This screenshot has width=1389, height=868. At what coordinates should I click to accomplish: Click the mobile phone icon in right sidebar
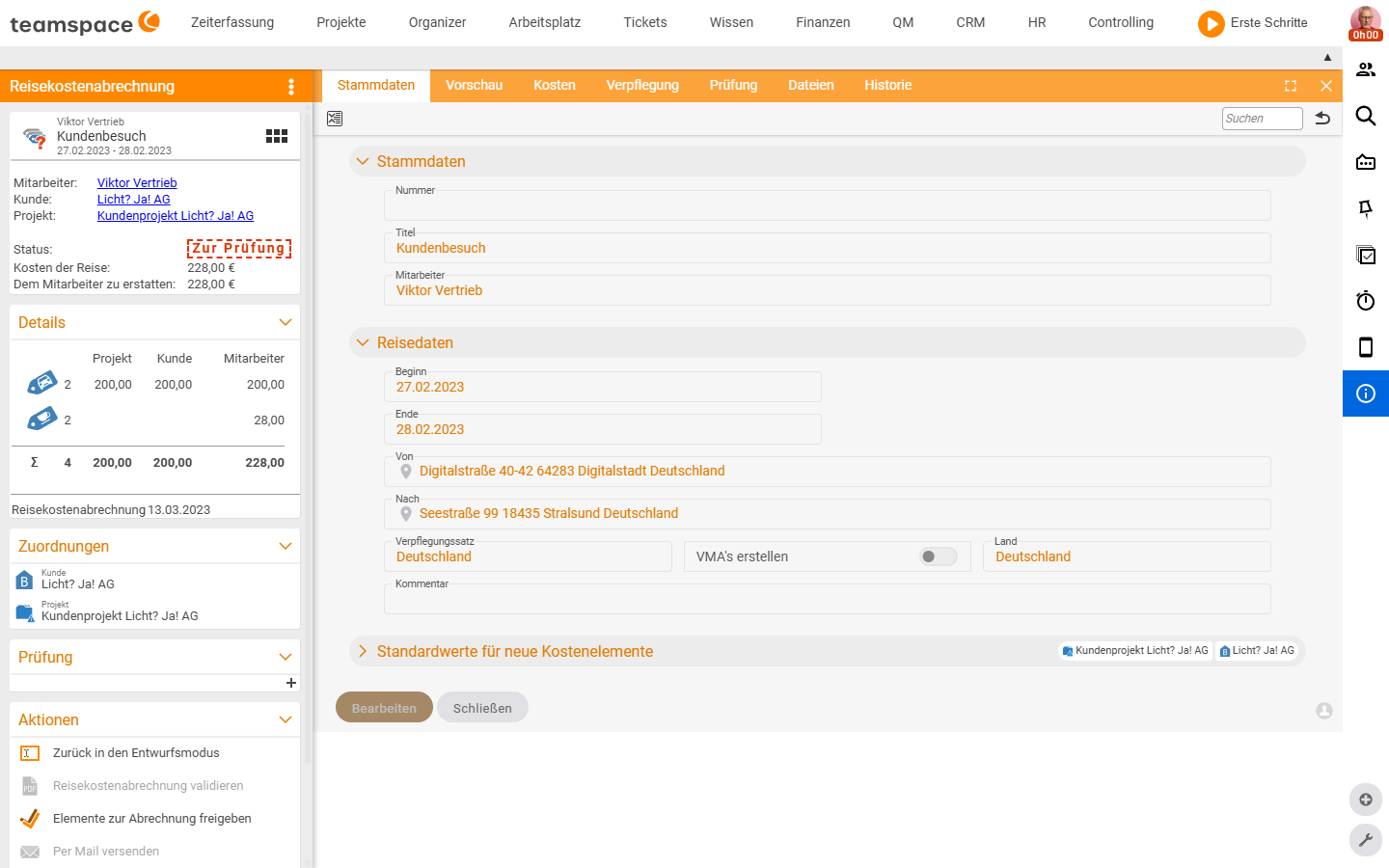pos(1366,347)
